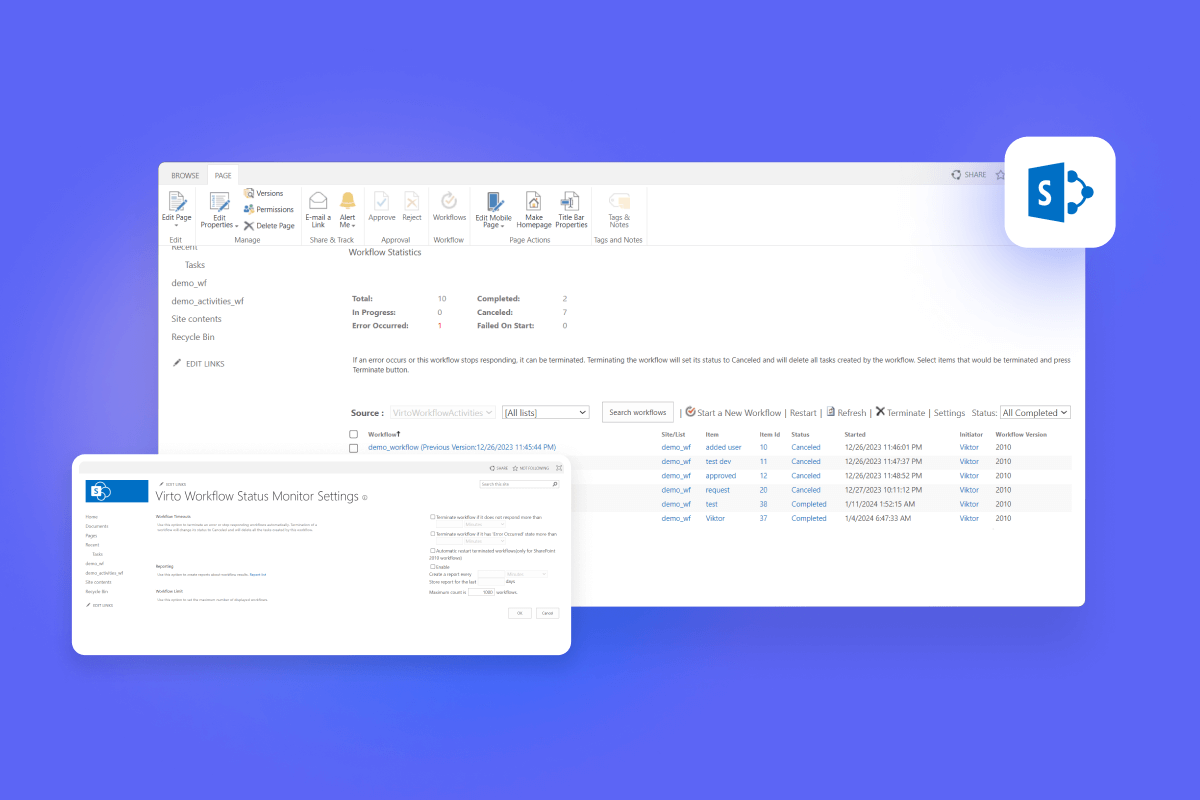Viewport: 1200px width, 800px height.
Task: Select the PAGE ribbon tab
Action: [223, 174]
